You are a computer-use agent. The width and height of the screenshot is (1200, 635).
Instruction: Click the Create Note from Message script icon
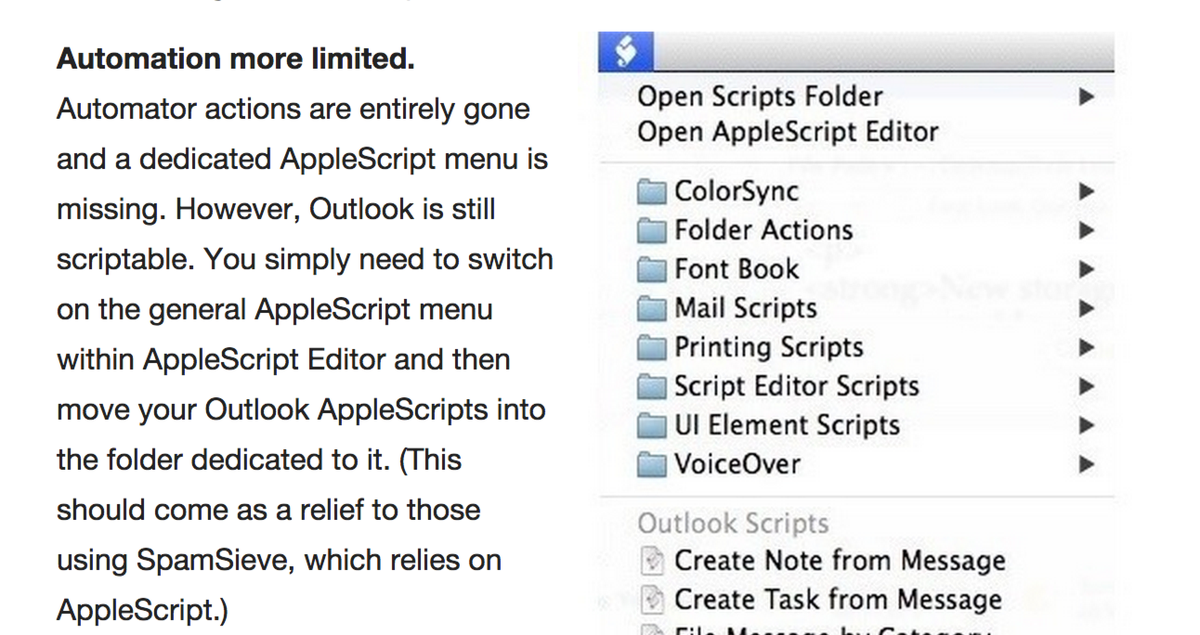point(653,562)
